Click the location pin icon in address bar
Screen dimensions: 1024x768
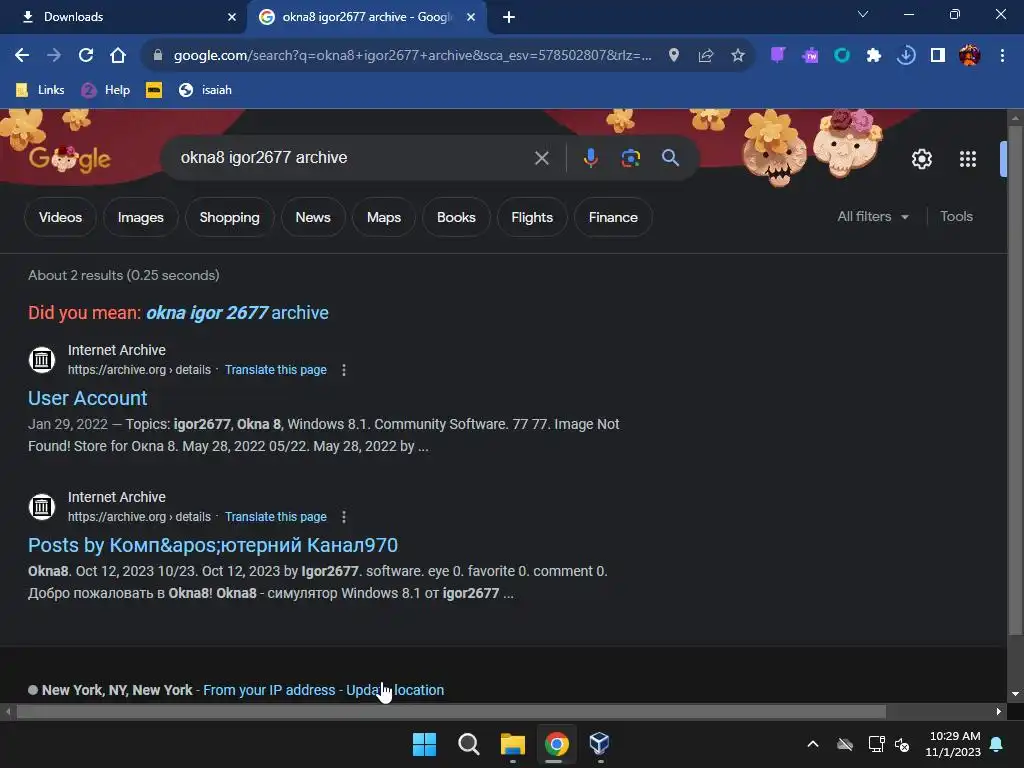[x=674, y=56]
